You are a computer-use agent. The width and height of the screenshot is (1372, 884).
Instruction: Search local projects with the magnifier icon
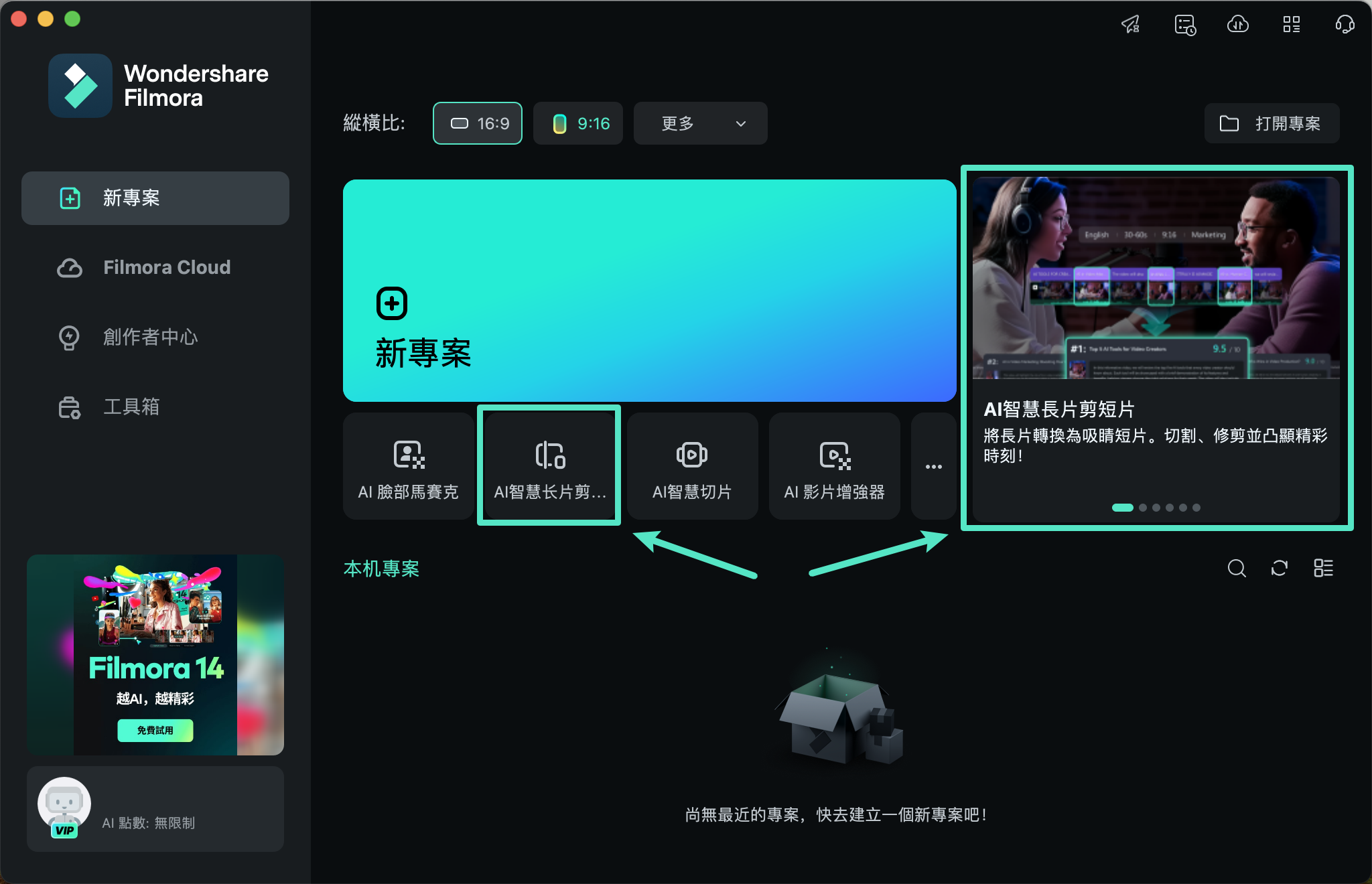tap(1237, 569)
